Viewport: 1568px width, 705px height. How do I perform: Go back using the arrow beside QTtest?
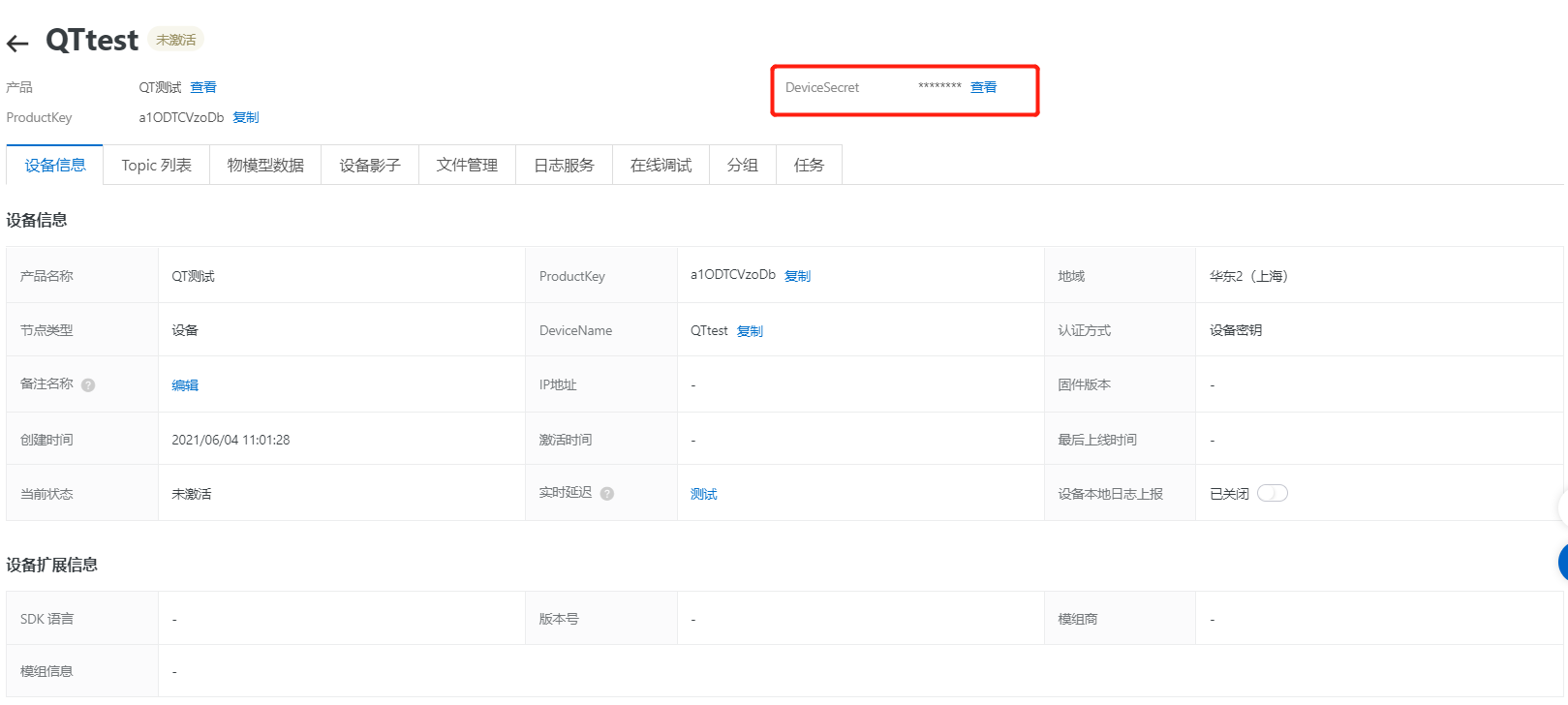(x=17, y=43)
